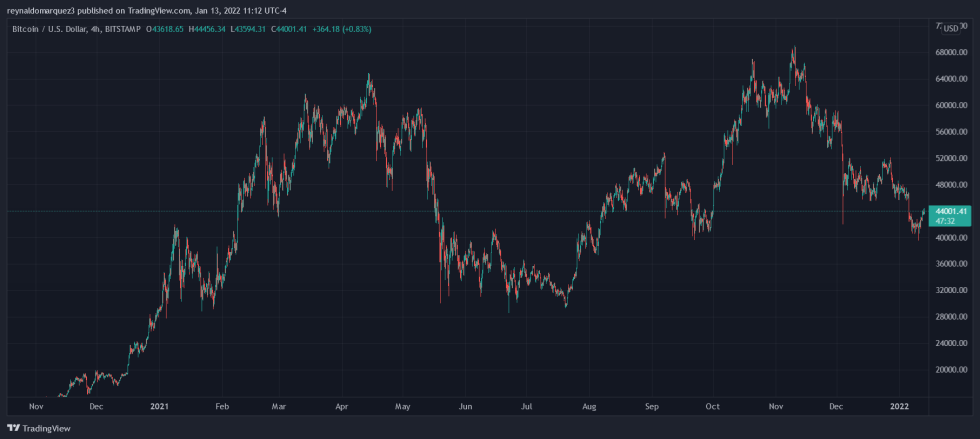Click the Jul label on time axis
Screen dimensions: 980x439
(x=527, y=406)
